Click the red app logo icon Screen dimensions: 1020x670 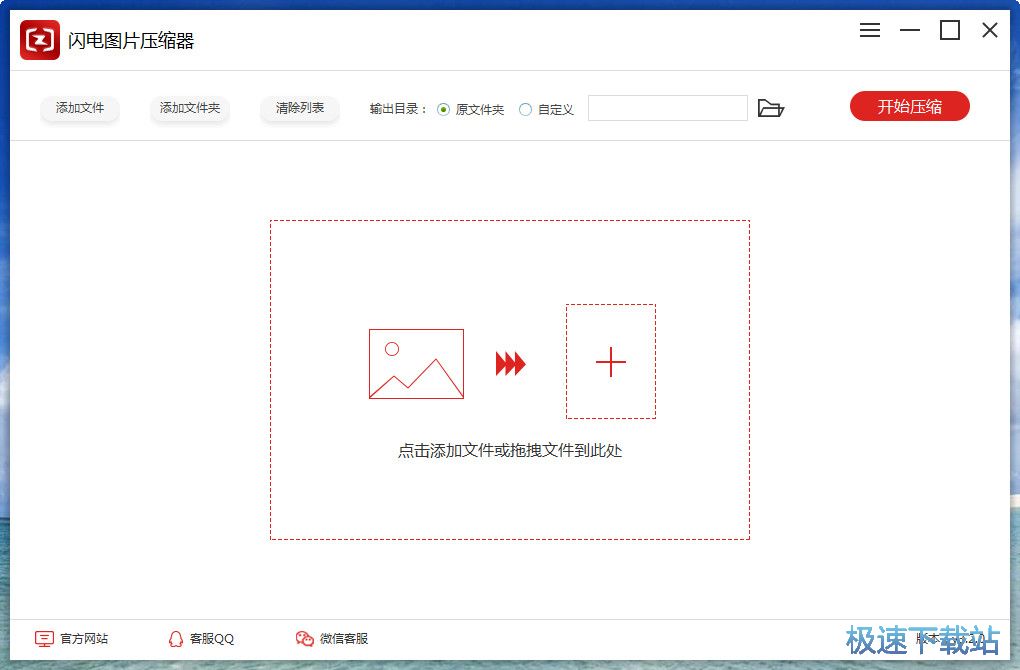[40, 40]
